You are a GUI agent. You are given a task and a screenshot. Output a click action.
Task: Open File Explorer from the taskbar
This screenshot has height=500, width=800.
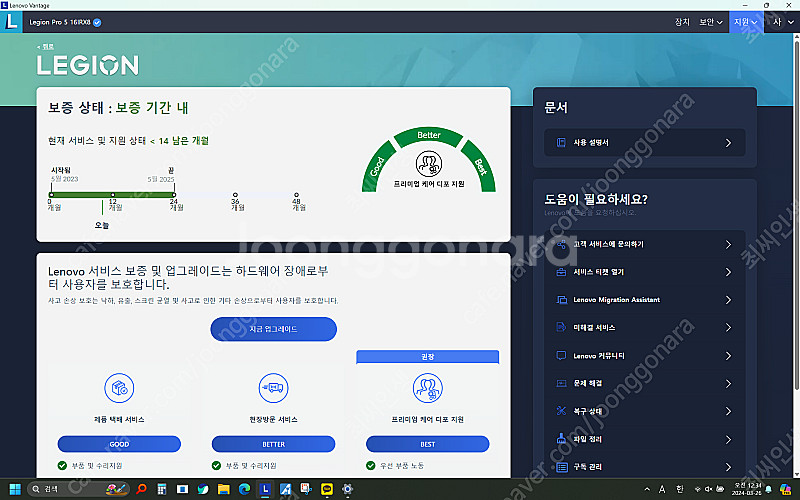[223, 489]
